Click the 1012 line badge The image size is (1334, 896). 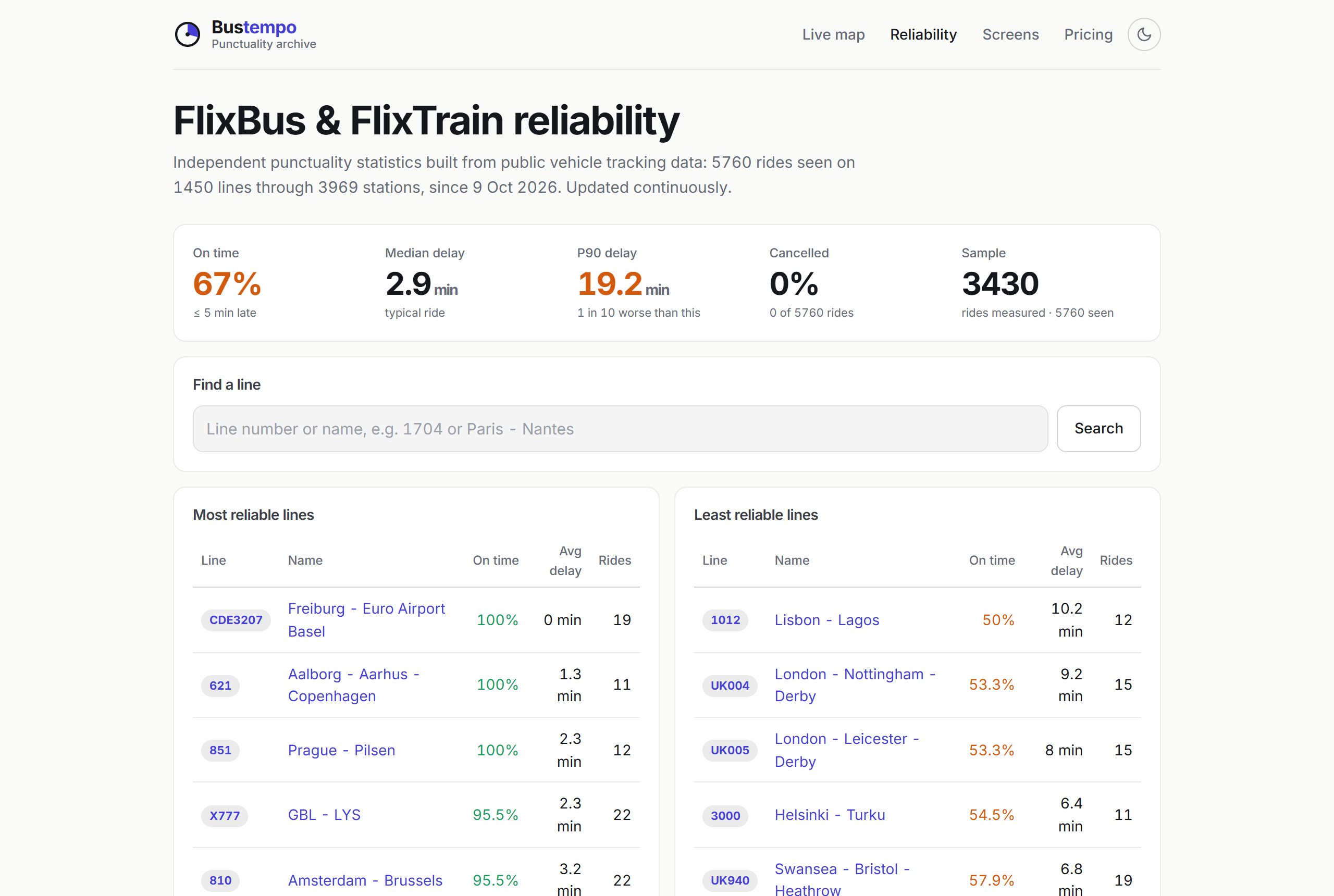725,620
